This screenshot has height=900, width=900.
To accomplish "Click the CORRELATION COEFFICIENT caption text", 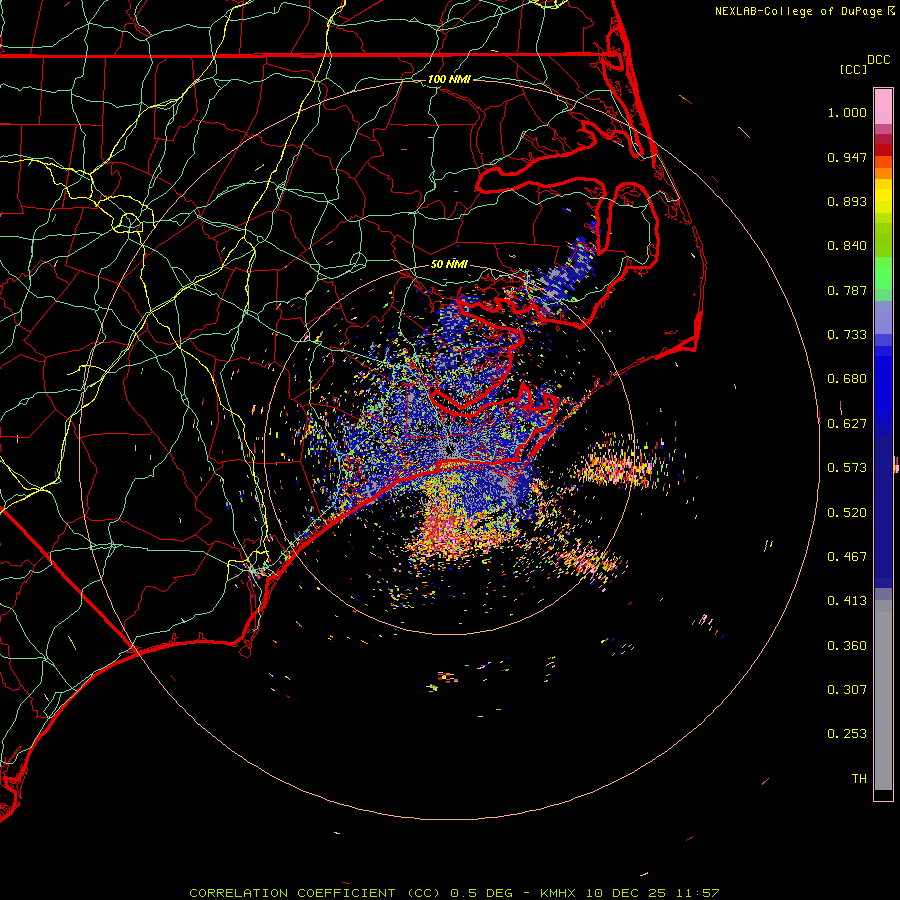I will pos(292,893).
